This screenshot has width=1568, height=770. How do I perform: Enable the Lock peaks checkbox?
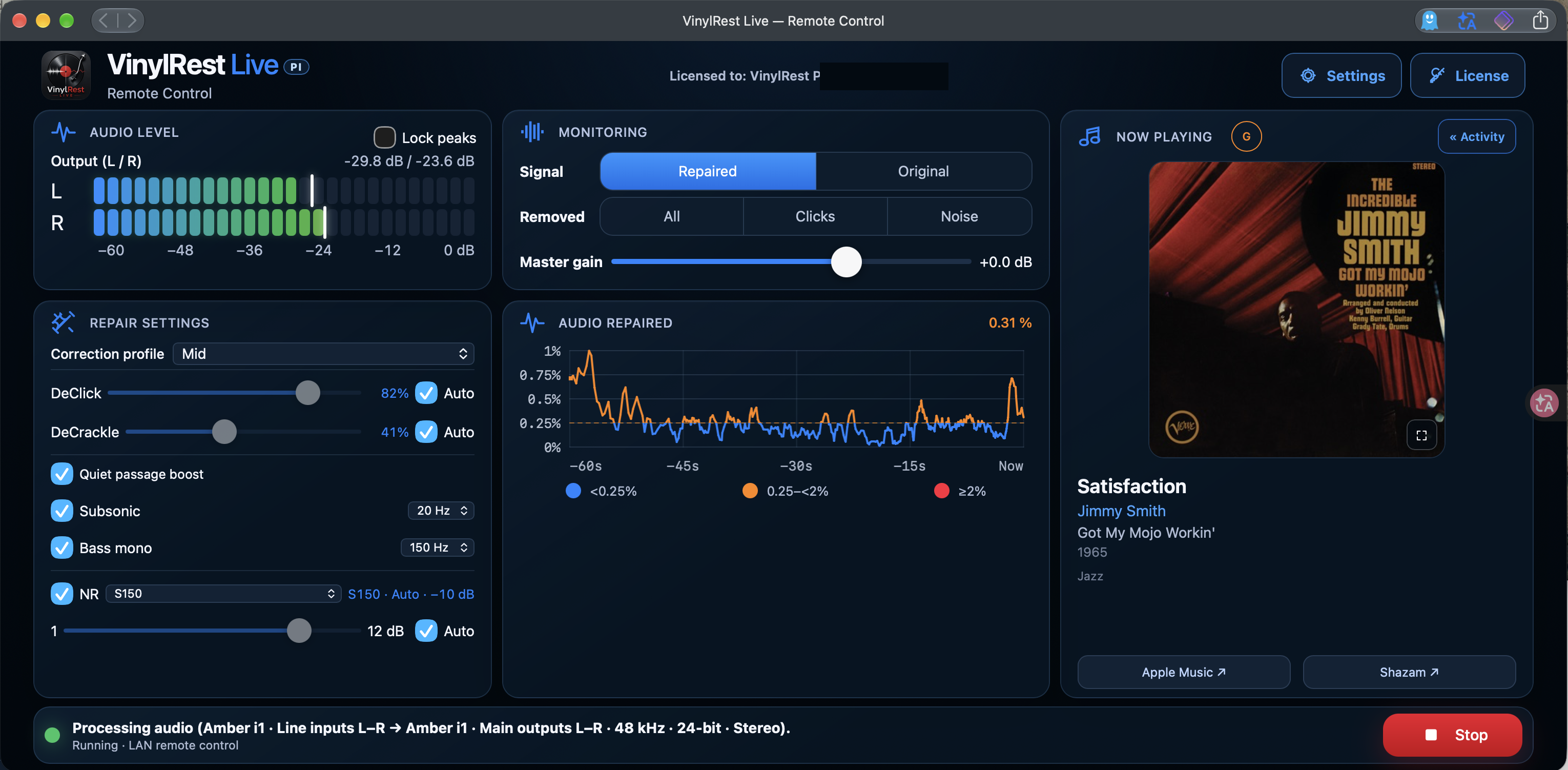tap(384, 138)
